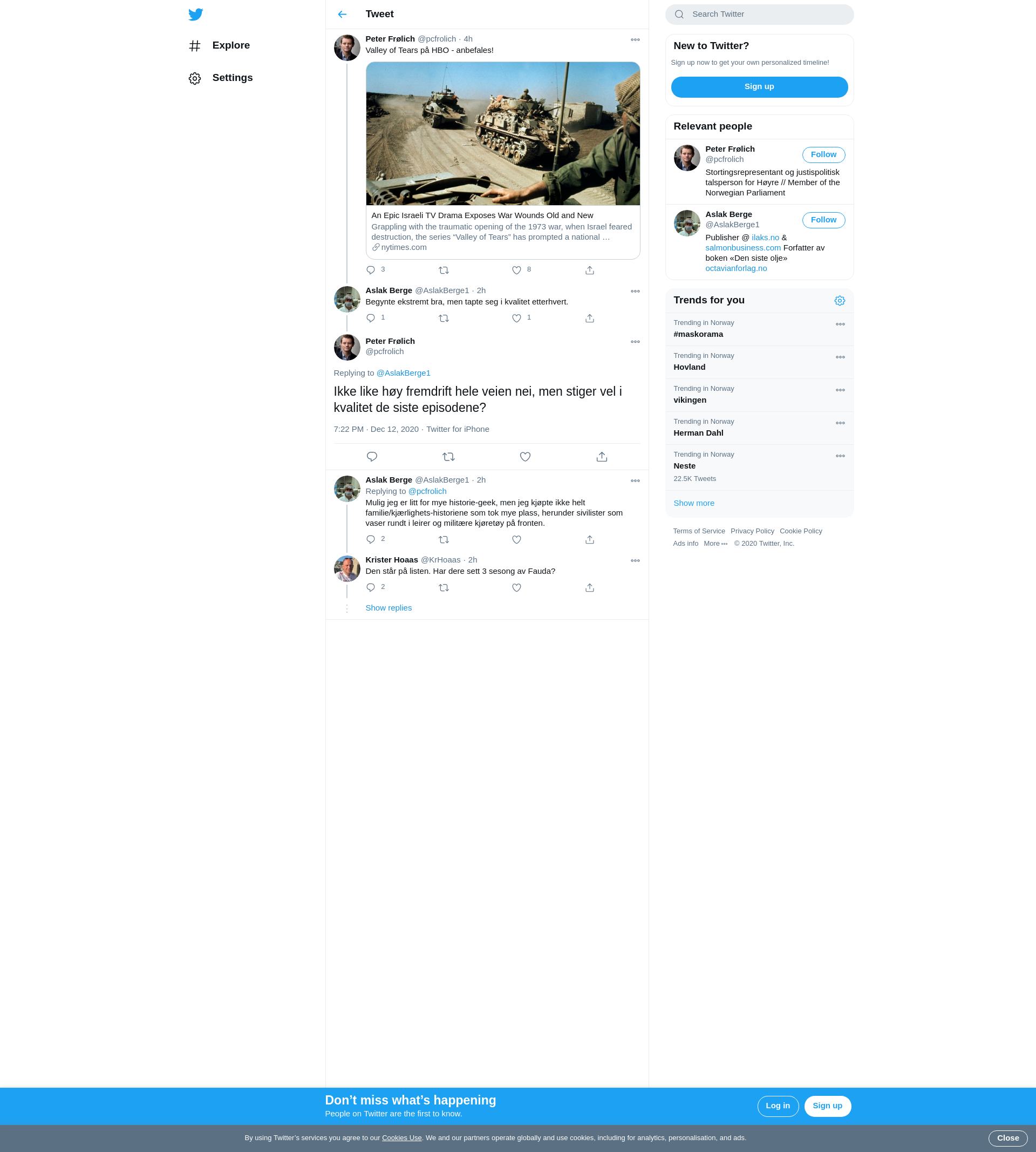This screenshot has width=1036, height=1152.
Task: Open more options on the Valley of Tears tweet
Action: click(x=635, y=40)
